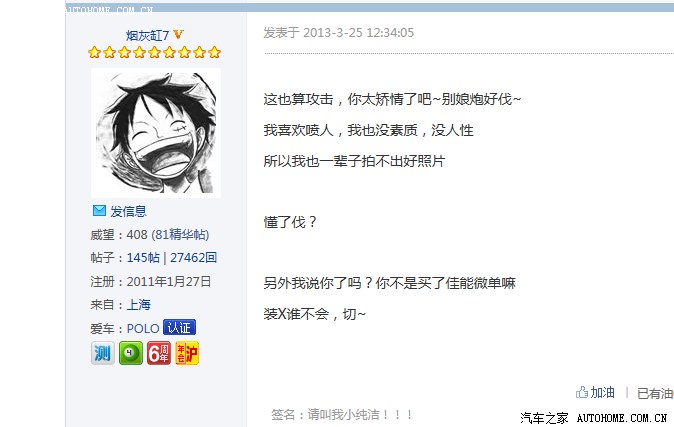The image size is (674, 427).
Task: Click the 测 badge icon
Action: pos(103,353)
